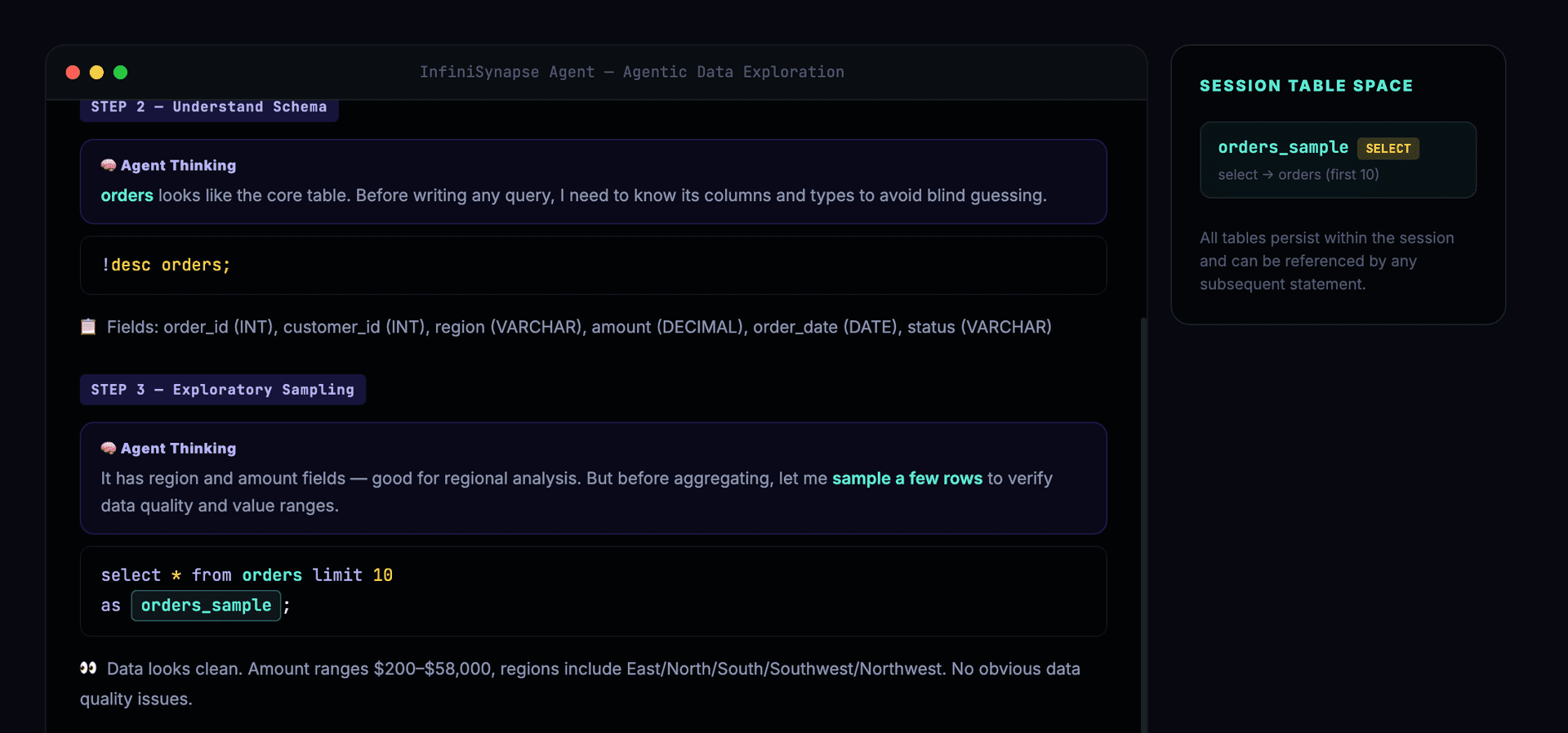The width and height of the screenshot is (1568, 733).
Task: Click the 'select * from orders' code block
Action: point(593,591)
